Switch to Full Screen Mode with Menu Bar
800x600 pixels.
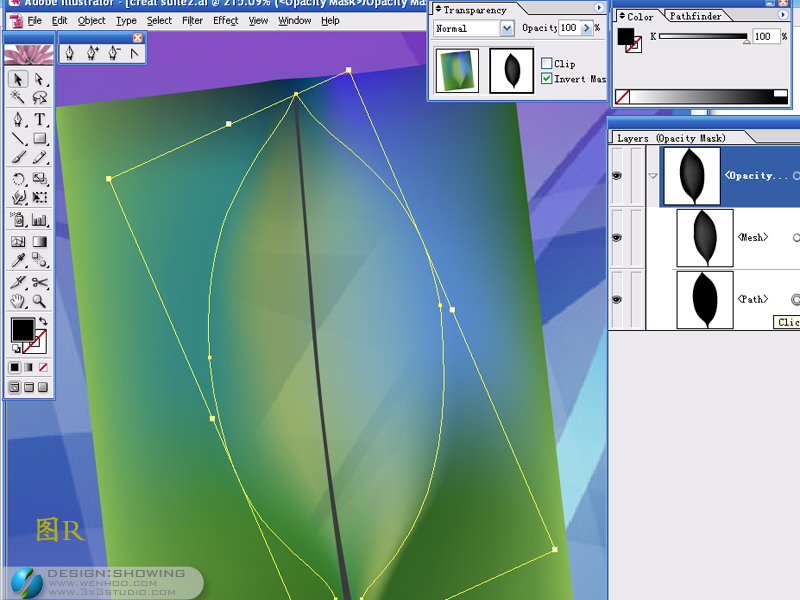[29, 387]
